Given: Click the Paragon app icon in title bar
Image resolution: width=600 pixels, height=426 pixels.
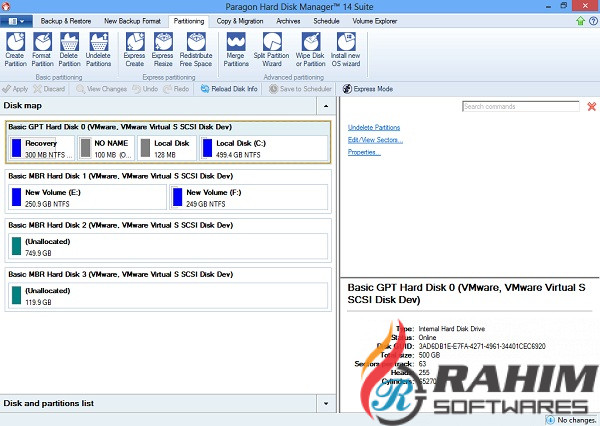Looking at the screenshot, I should tap(6, 6).
